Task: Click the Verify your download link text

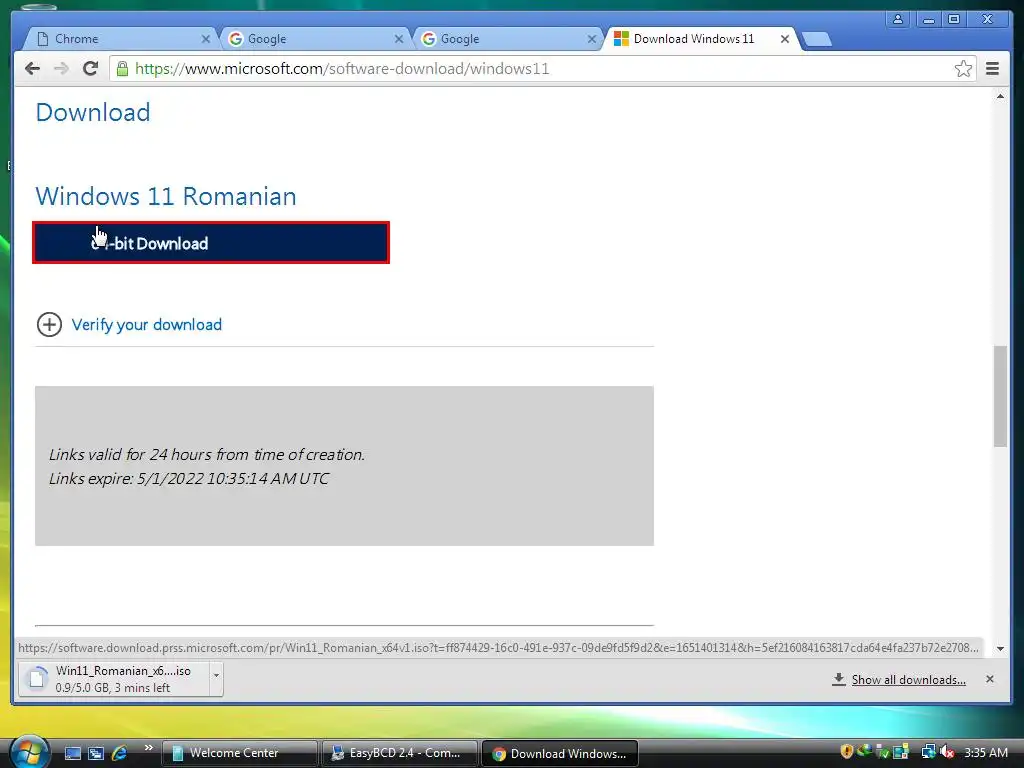Action: [x=147, y=325]
